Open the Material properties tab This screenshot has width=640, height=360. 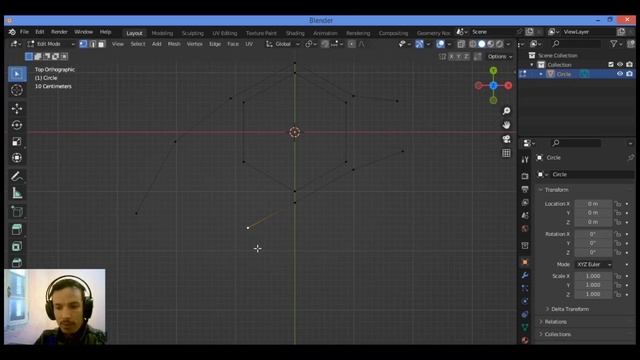(525, 340)
